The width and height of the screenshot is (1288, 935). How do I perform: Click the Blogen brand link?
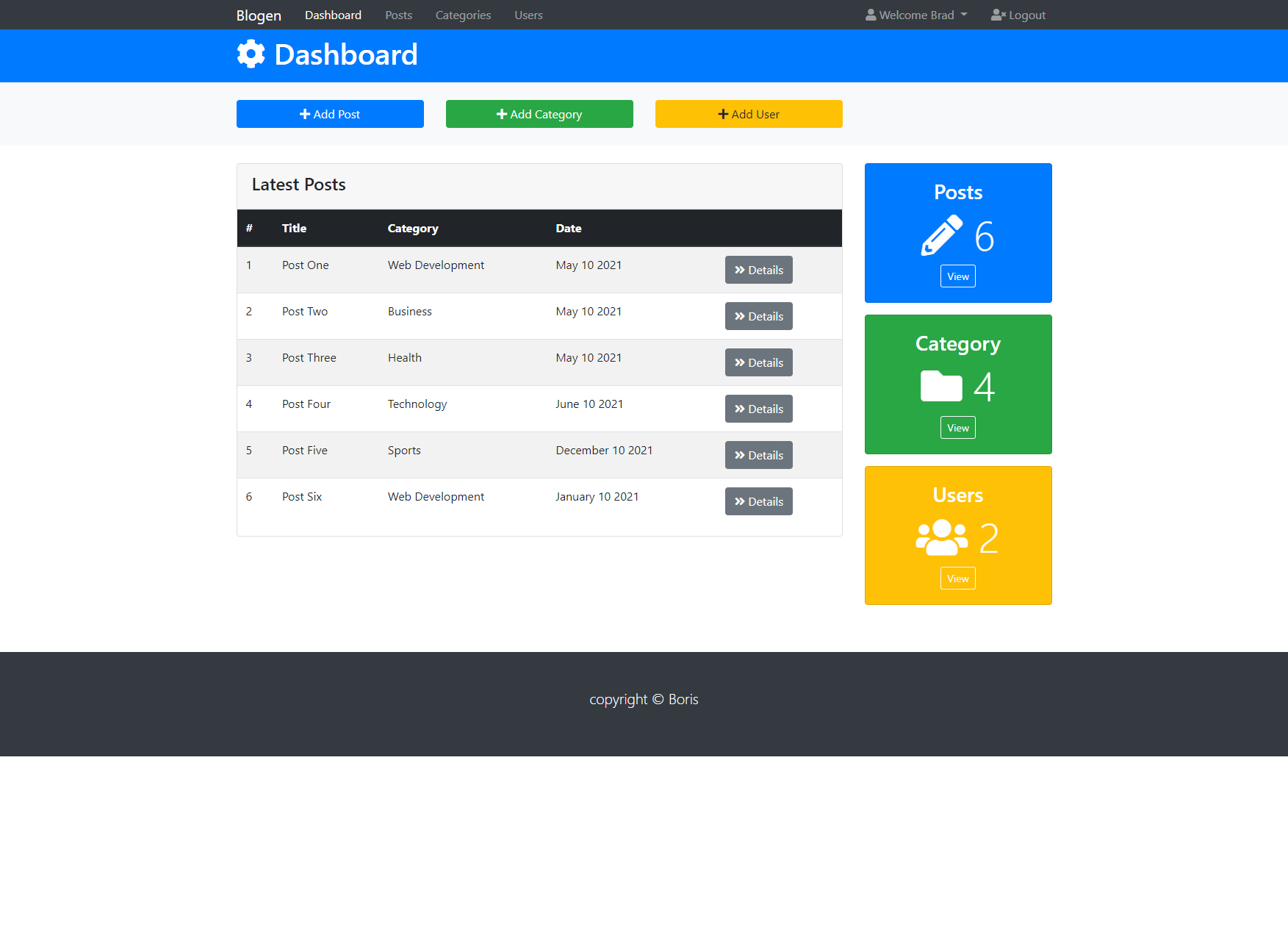tap(259, 15)
